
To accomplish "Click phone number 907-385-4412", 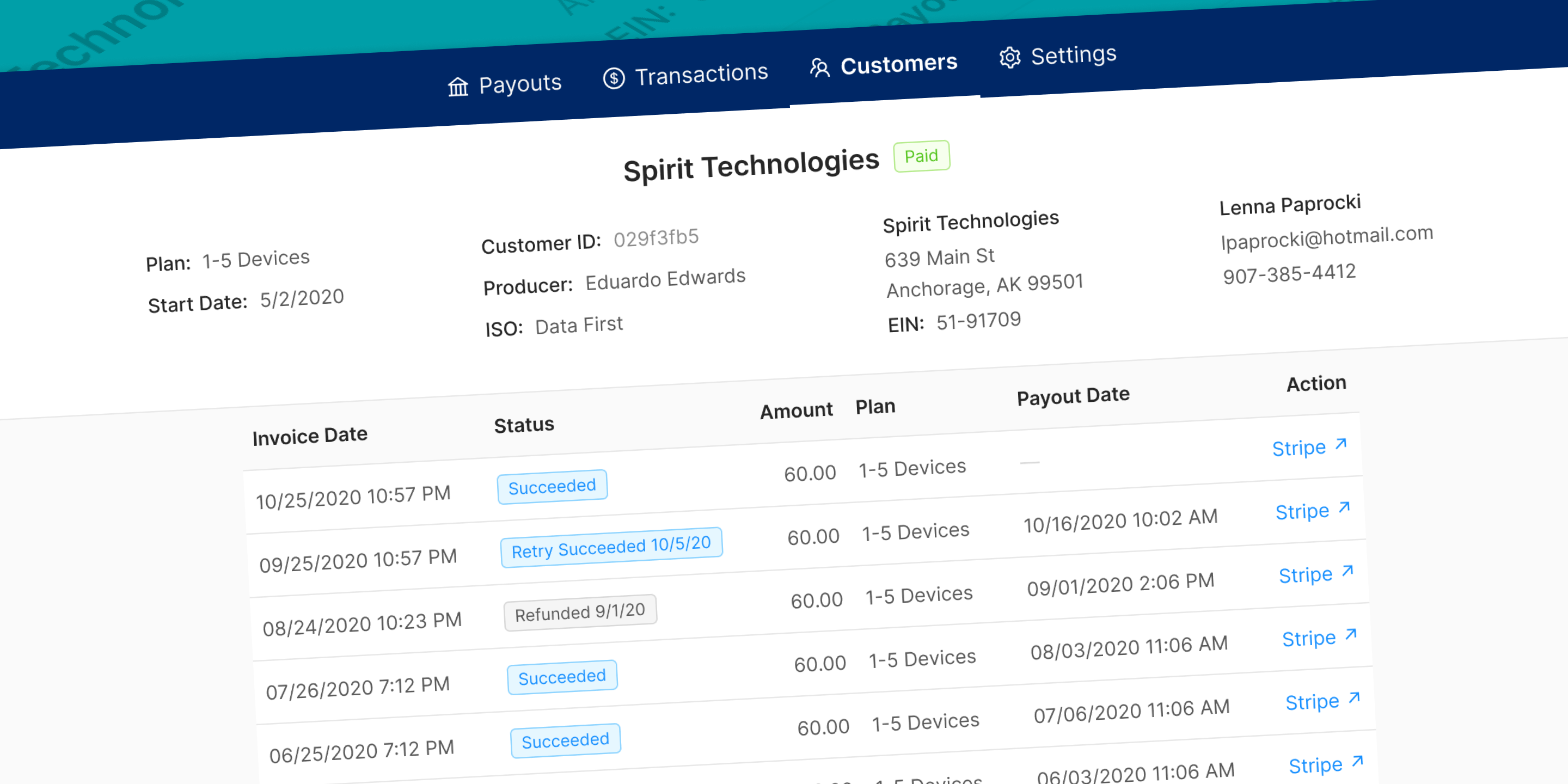I will coord(1289,274).
